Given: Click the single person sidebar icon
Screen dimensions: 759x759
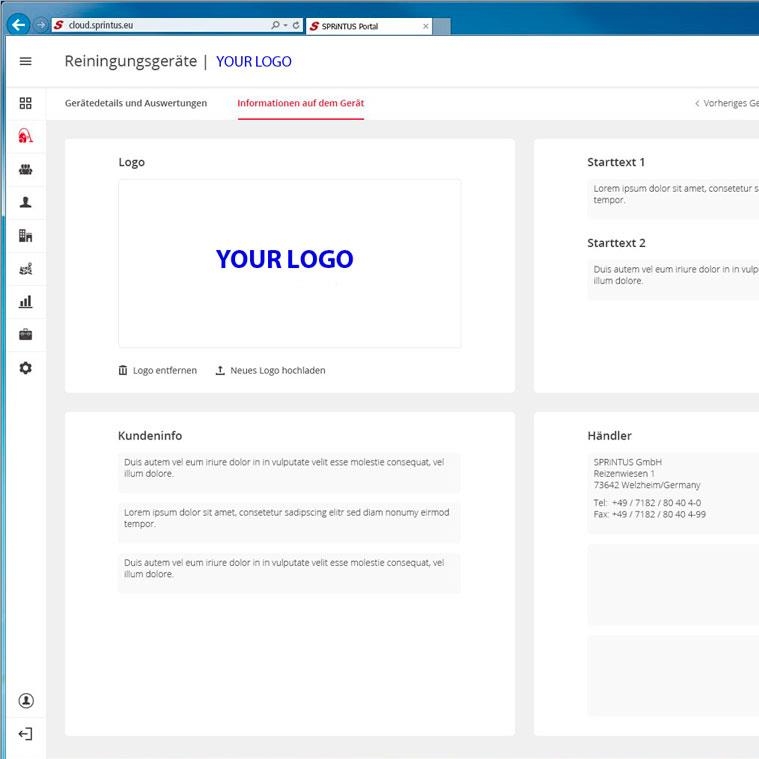Looking at the screenshot, I should click(x=25, y=202).
